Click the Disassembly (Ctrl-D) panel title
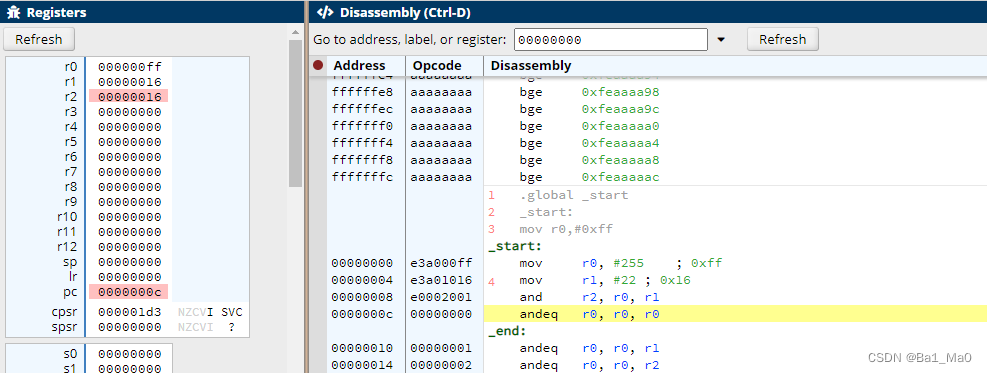The height and width of the screenshot is (373, 987). 405,12
